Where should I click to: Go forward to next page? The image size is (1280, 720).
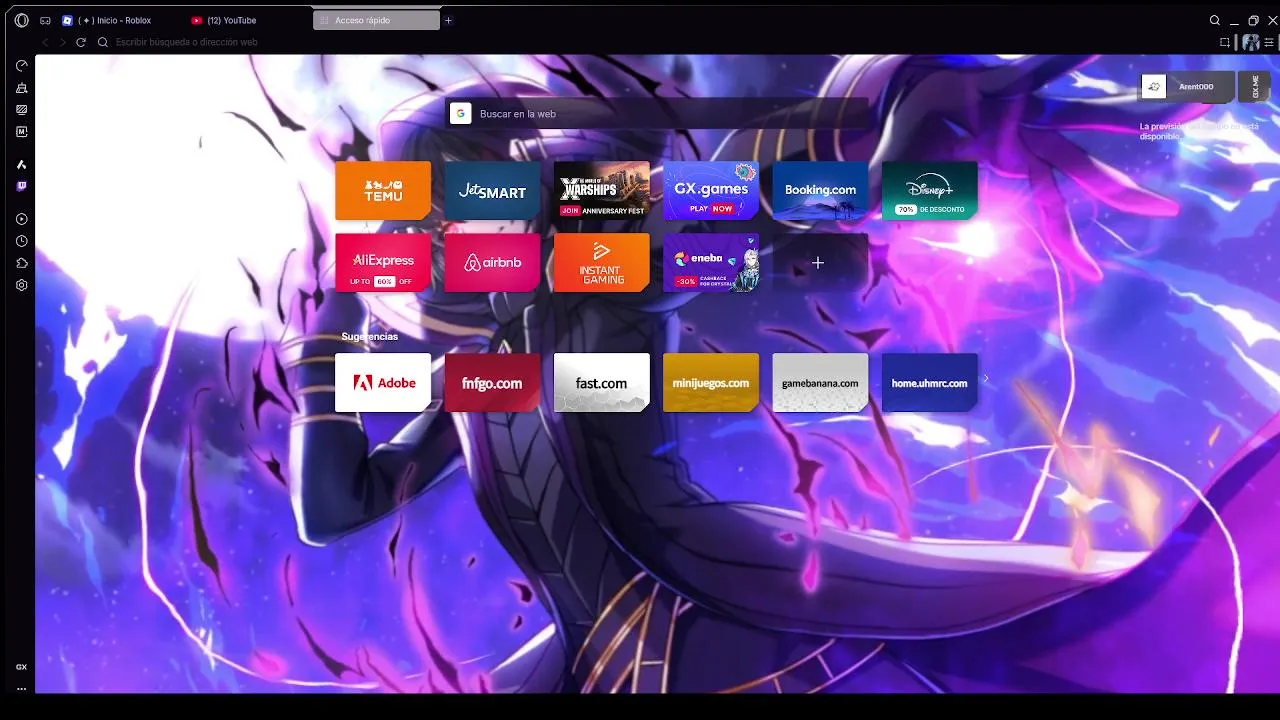(63, 42)
